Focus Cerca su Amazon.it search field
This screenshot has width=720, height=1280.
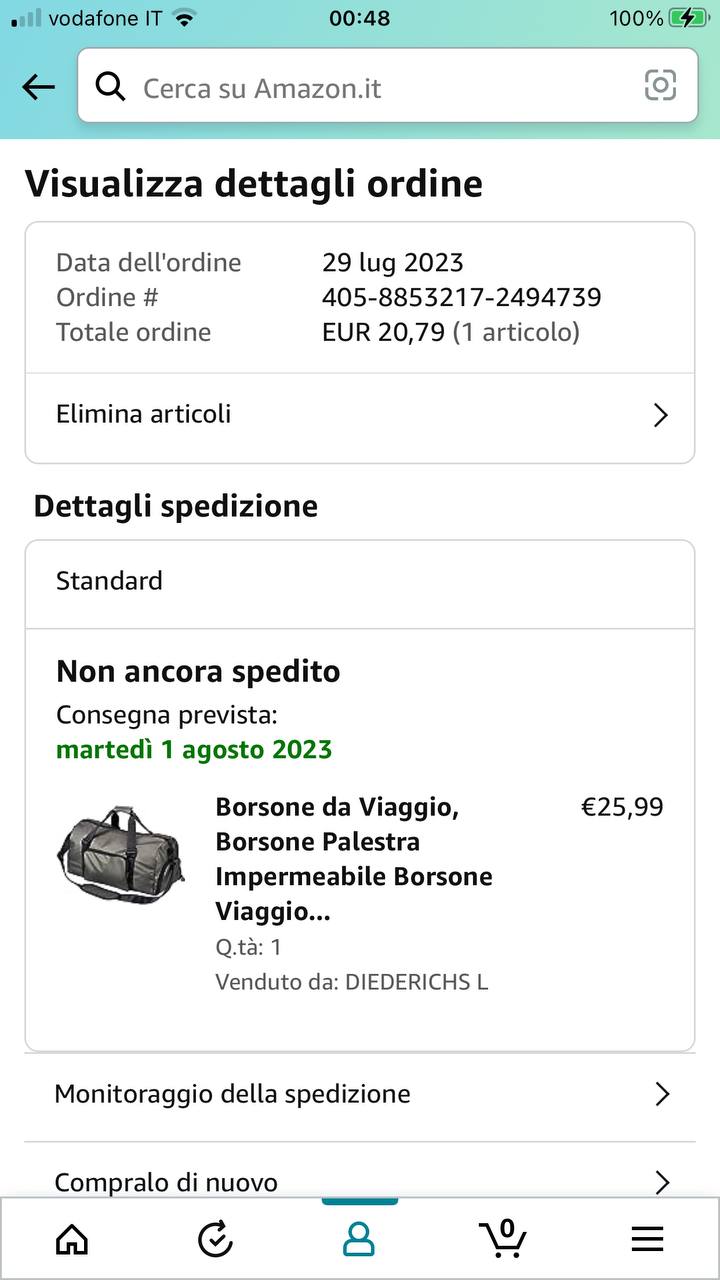coord(380,88)
